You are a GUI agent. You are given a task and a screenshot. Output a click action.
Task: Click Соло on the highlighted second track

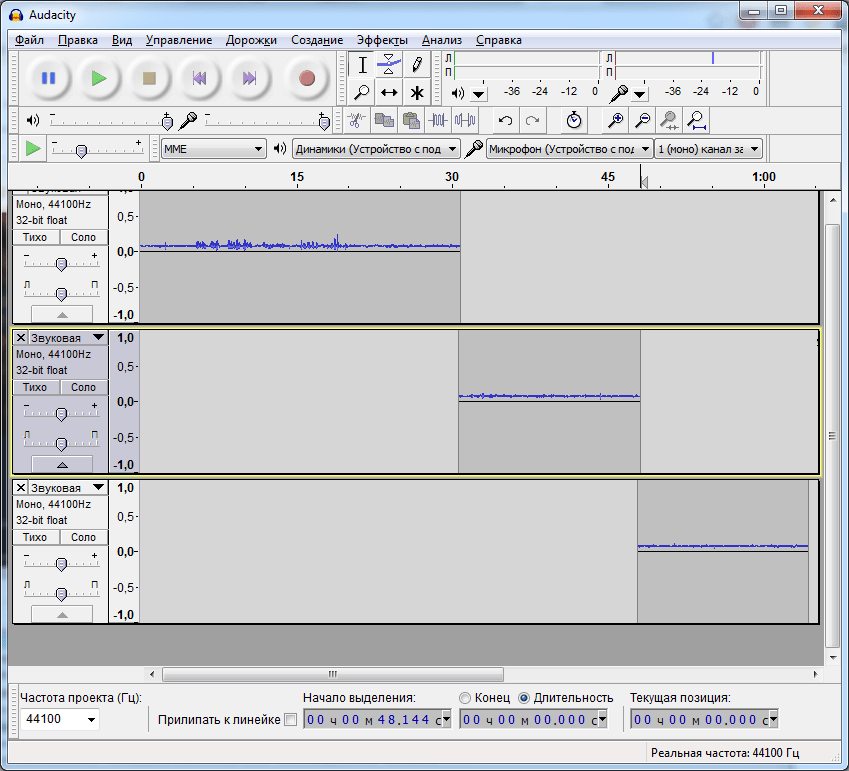click(x=83, y=387)
